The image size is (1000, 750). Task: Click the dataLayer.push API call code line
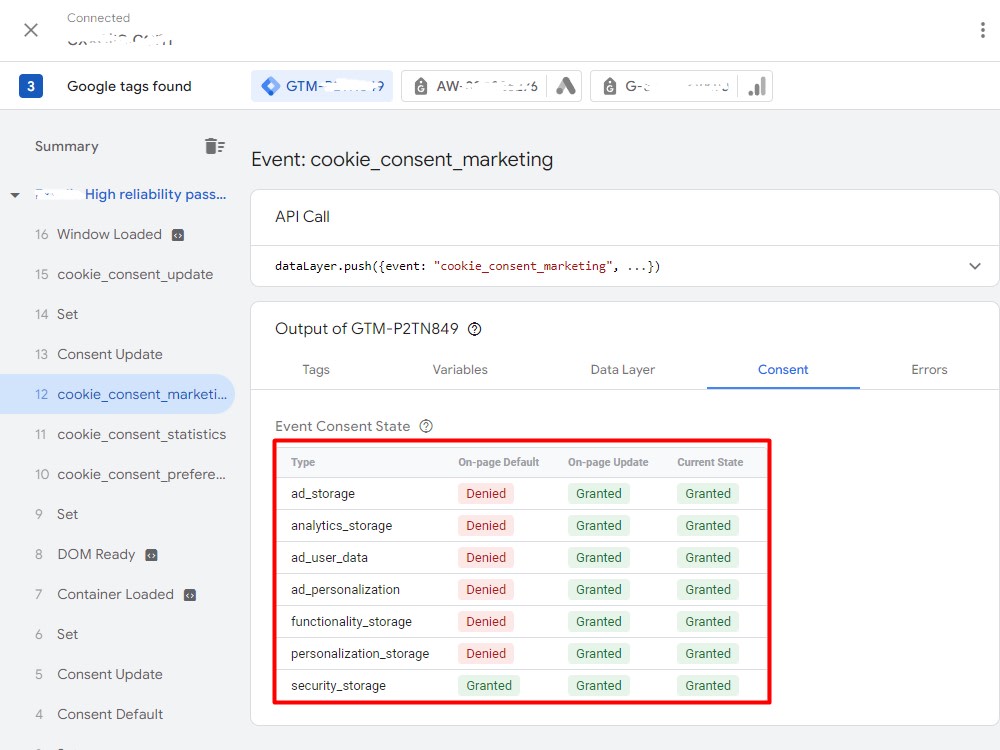pos(467,266)
